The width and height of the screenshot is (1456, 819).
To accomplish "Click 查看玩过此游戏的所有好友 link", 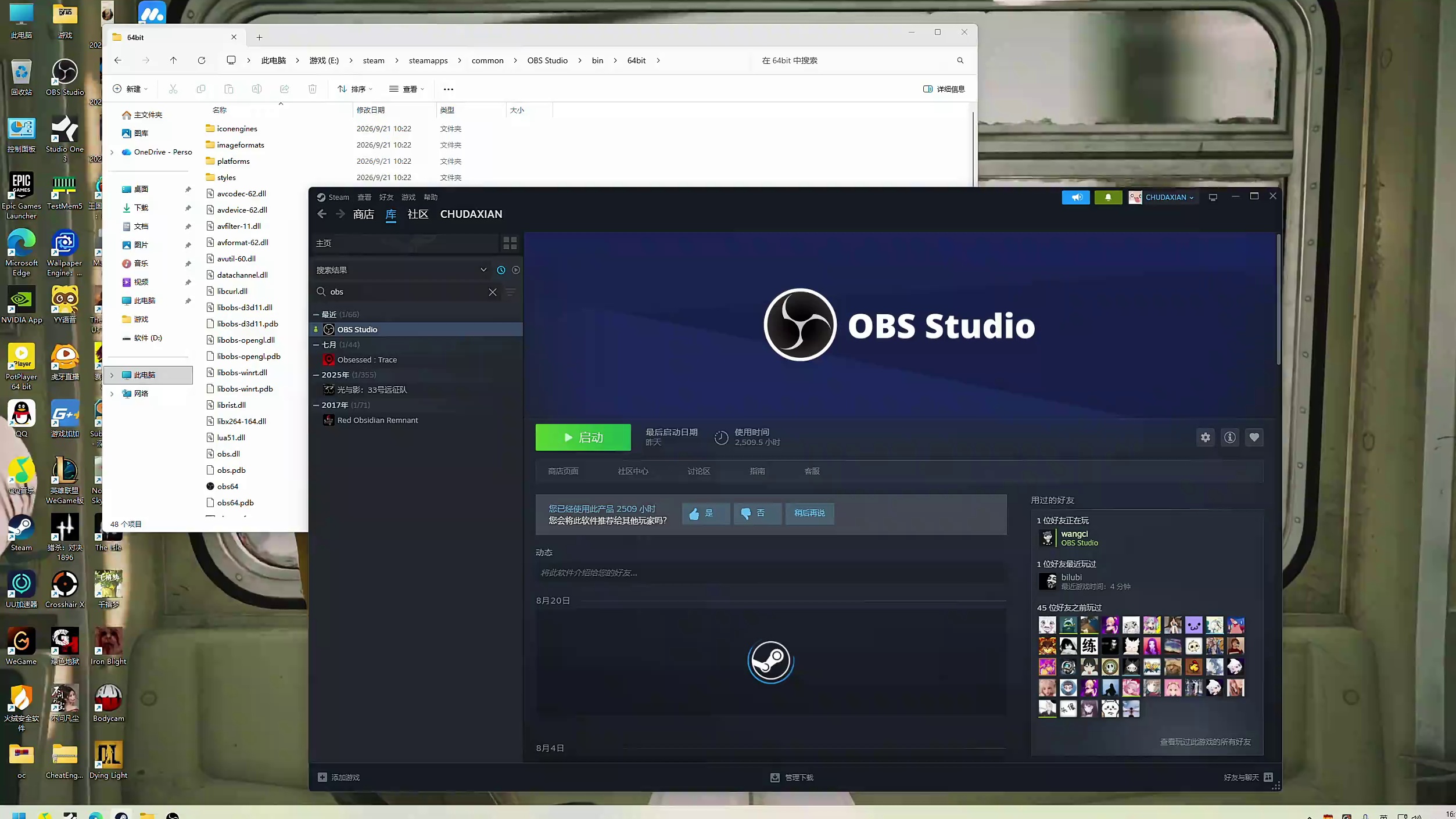I will click(x=1205, y=742).
